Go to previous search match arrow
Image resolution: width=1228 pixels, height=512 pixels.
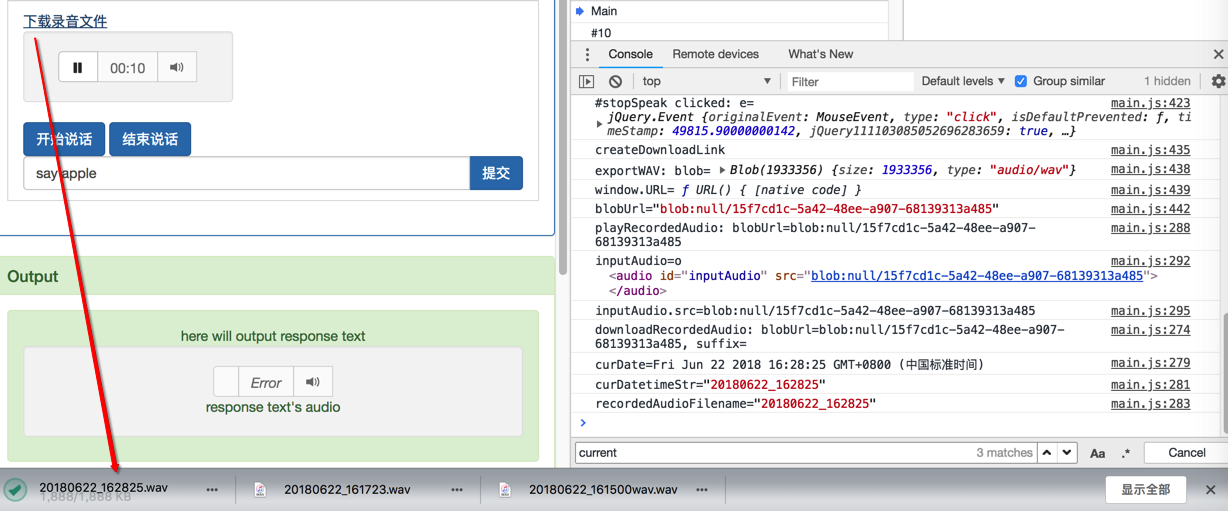click(x=1047, y=453)
